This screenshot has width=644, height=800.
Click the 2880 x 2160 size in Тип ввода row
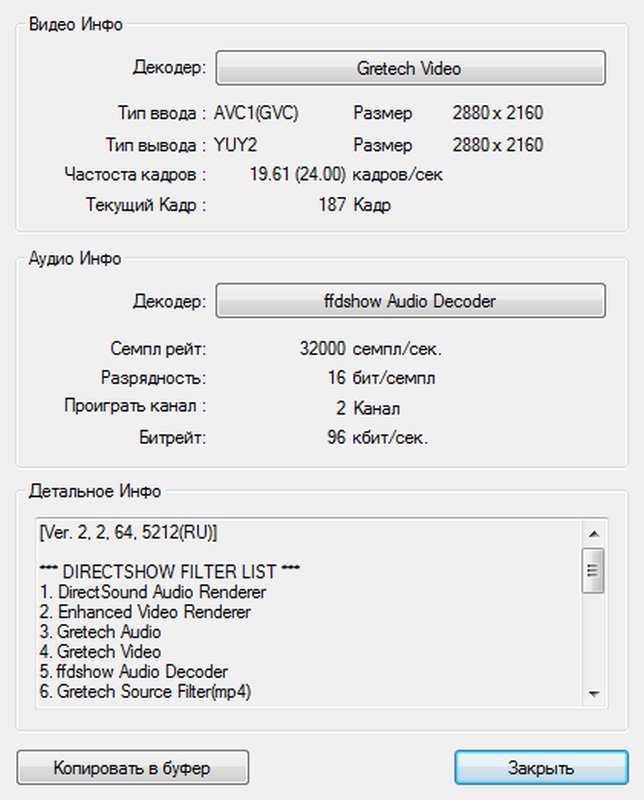[498, 113]
